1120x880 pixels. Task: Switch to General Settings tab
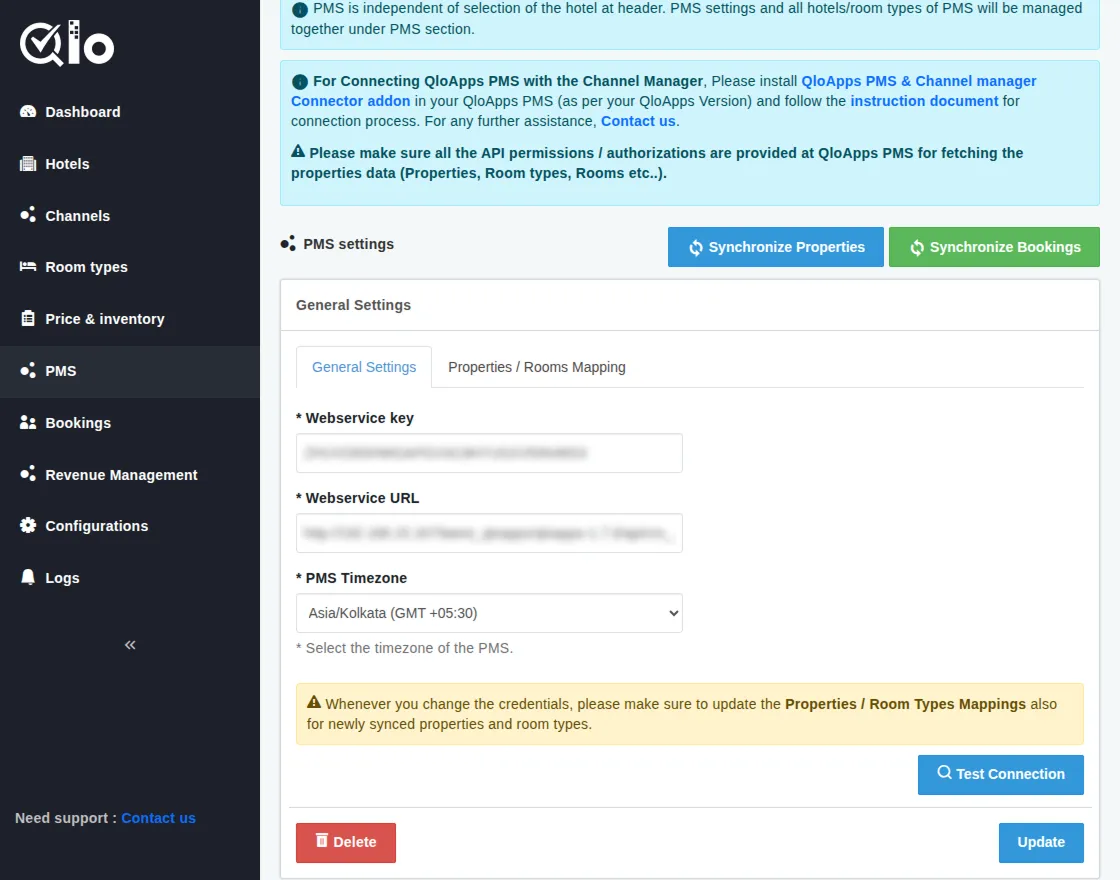coord(364,367)
